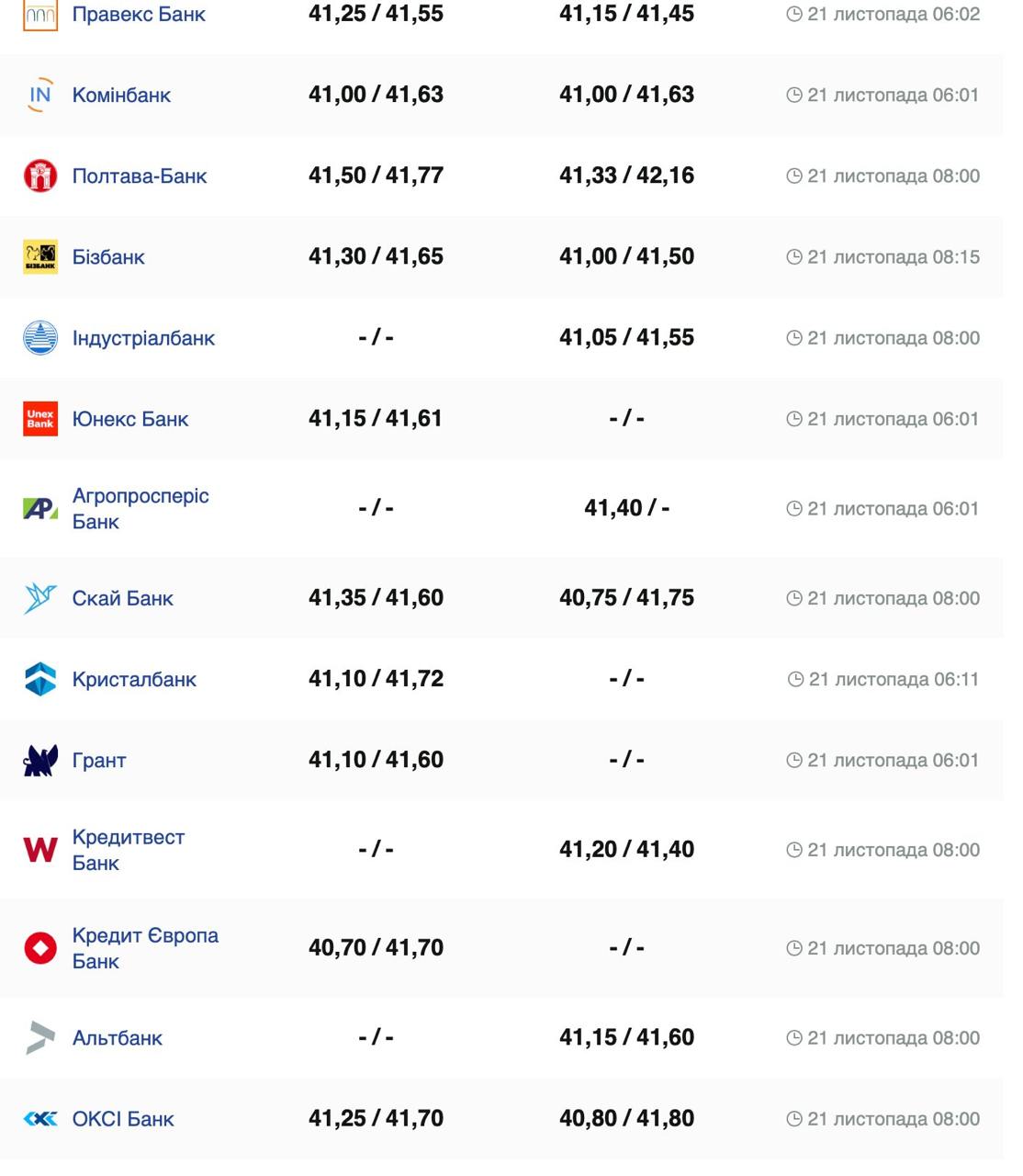This screenshot has width=1023, height=1176.
Task: Click the Індустріалбанк round blue logo
Action: [40, 338]
